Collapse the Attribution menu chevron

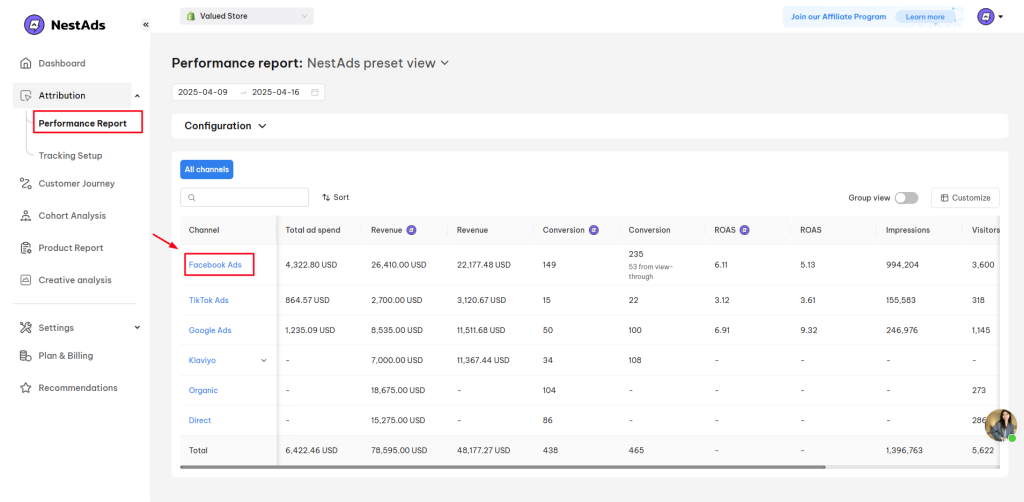(137, 96)
